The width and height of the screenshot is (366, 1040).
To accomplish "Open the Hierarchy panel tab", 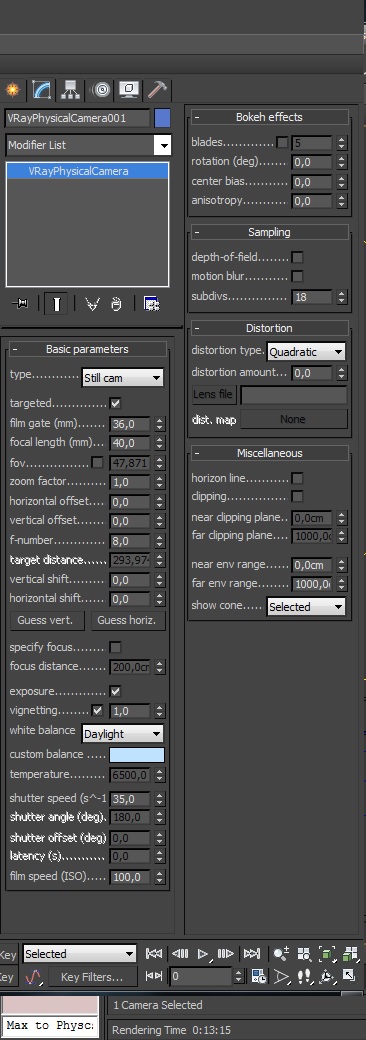I will click(x=70, y=89).
